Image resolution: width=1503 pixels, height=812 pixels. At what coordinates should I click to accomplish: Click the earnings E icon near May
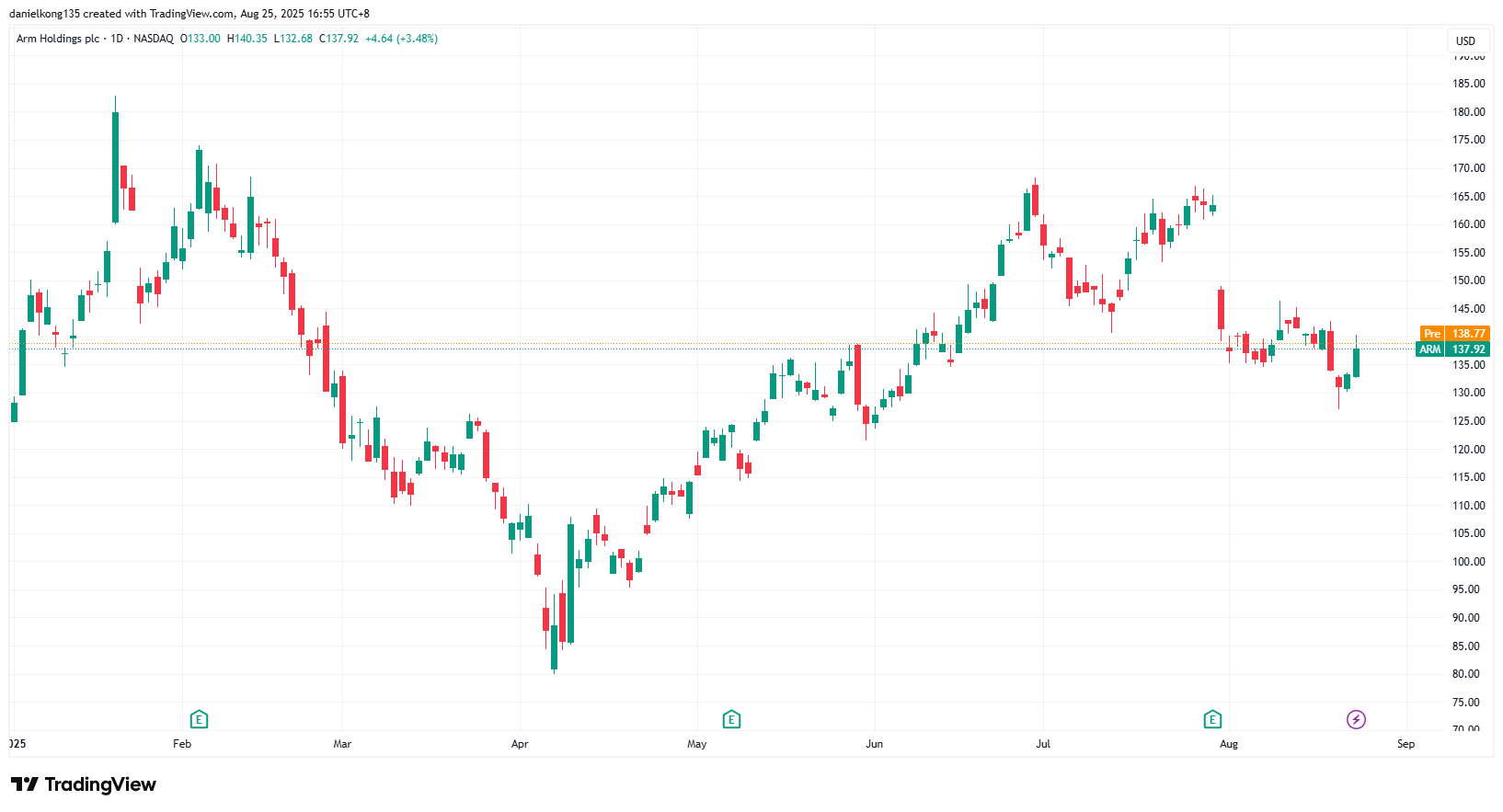pyautogui.click(x=731, y=719)
